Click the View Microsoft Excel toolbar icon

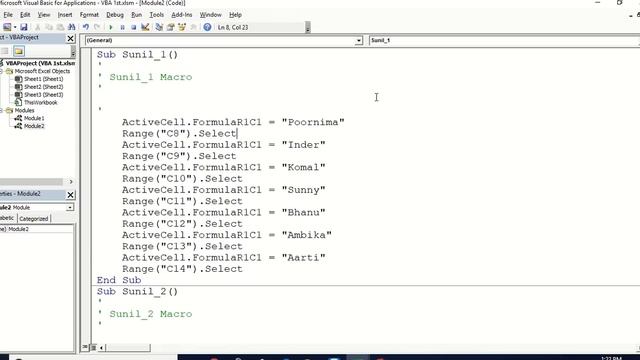tap(7, 27)
